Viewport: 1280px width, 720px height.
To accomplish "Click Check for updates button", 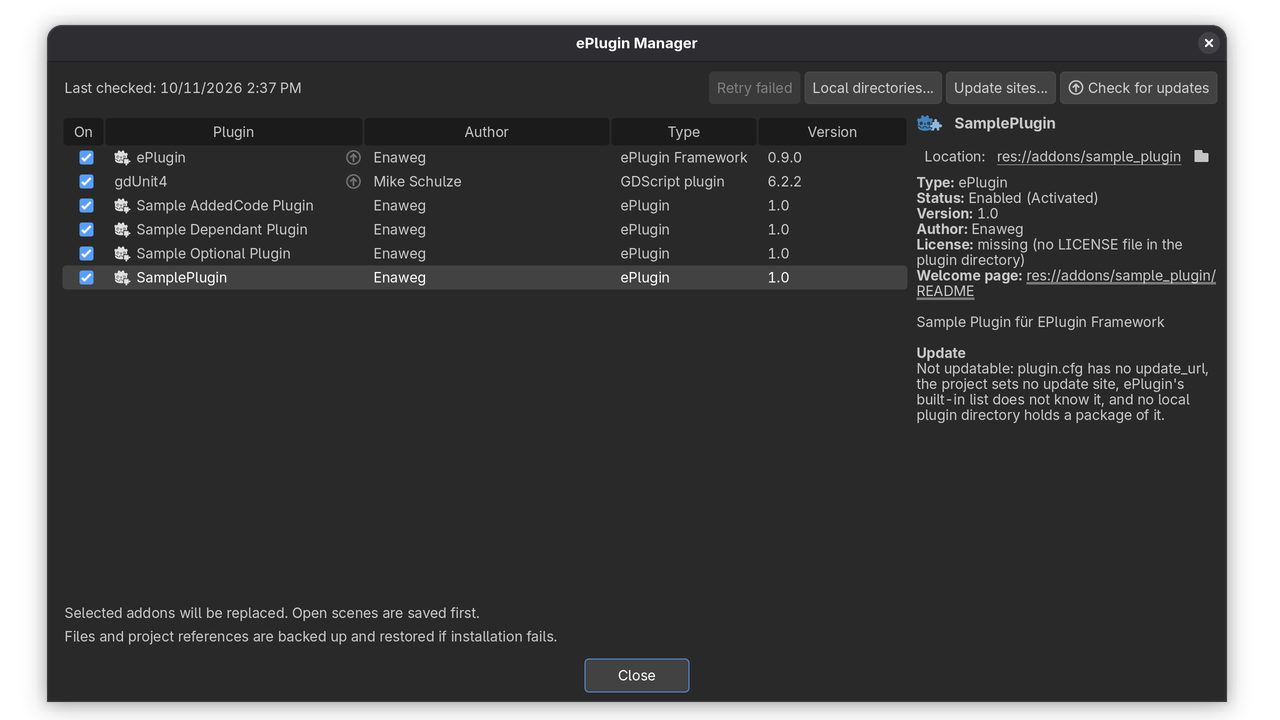I will click(x=1138, y=88).
